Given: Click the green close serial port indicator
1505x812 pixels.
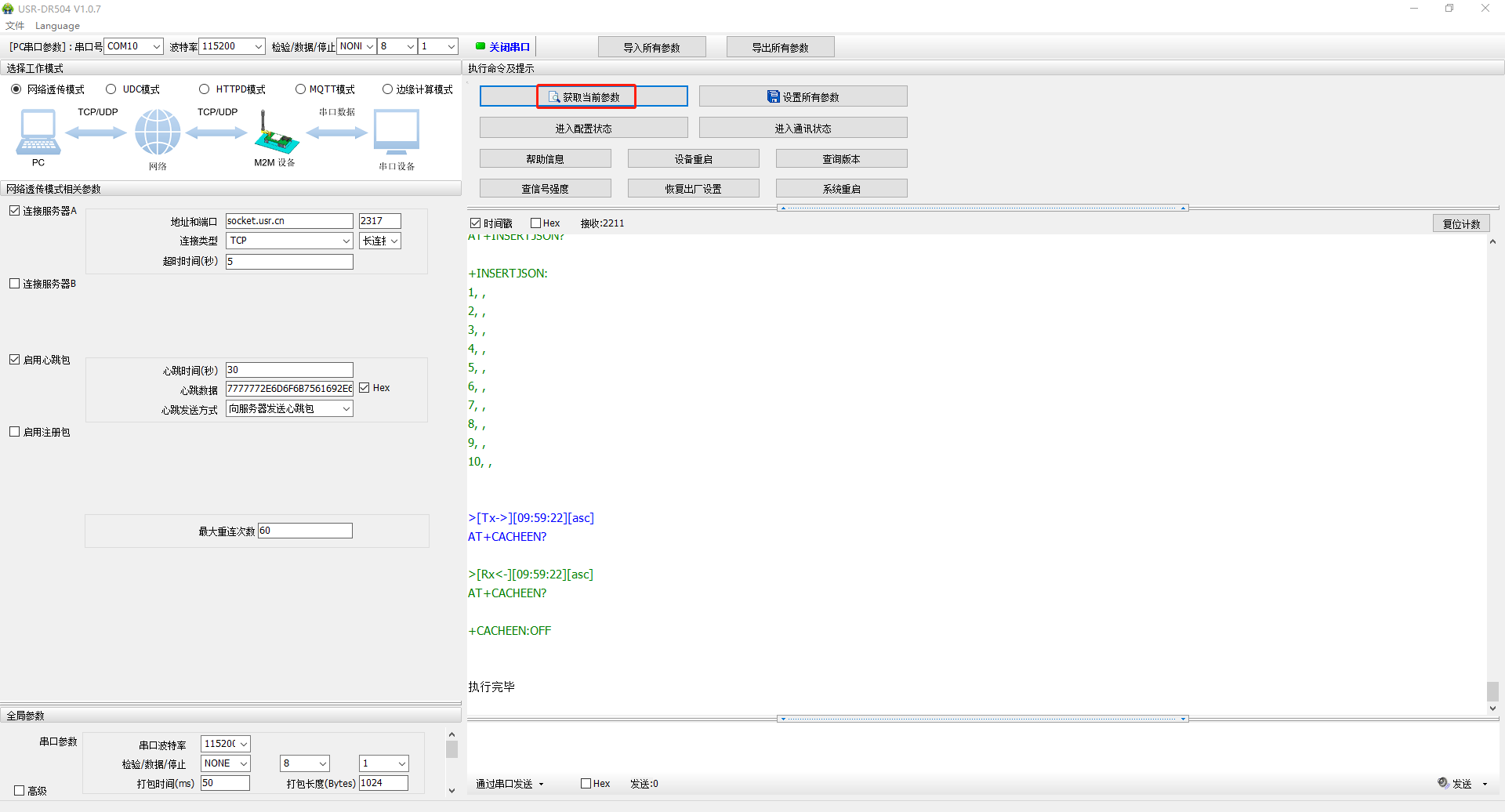Looking at the screenshot, I should coord(481,46).
